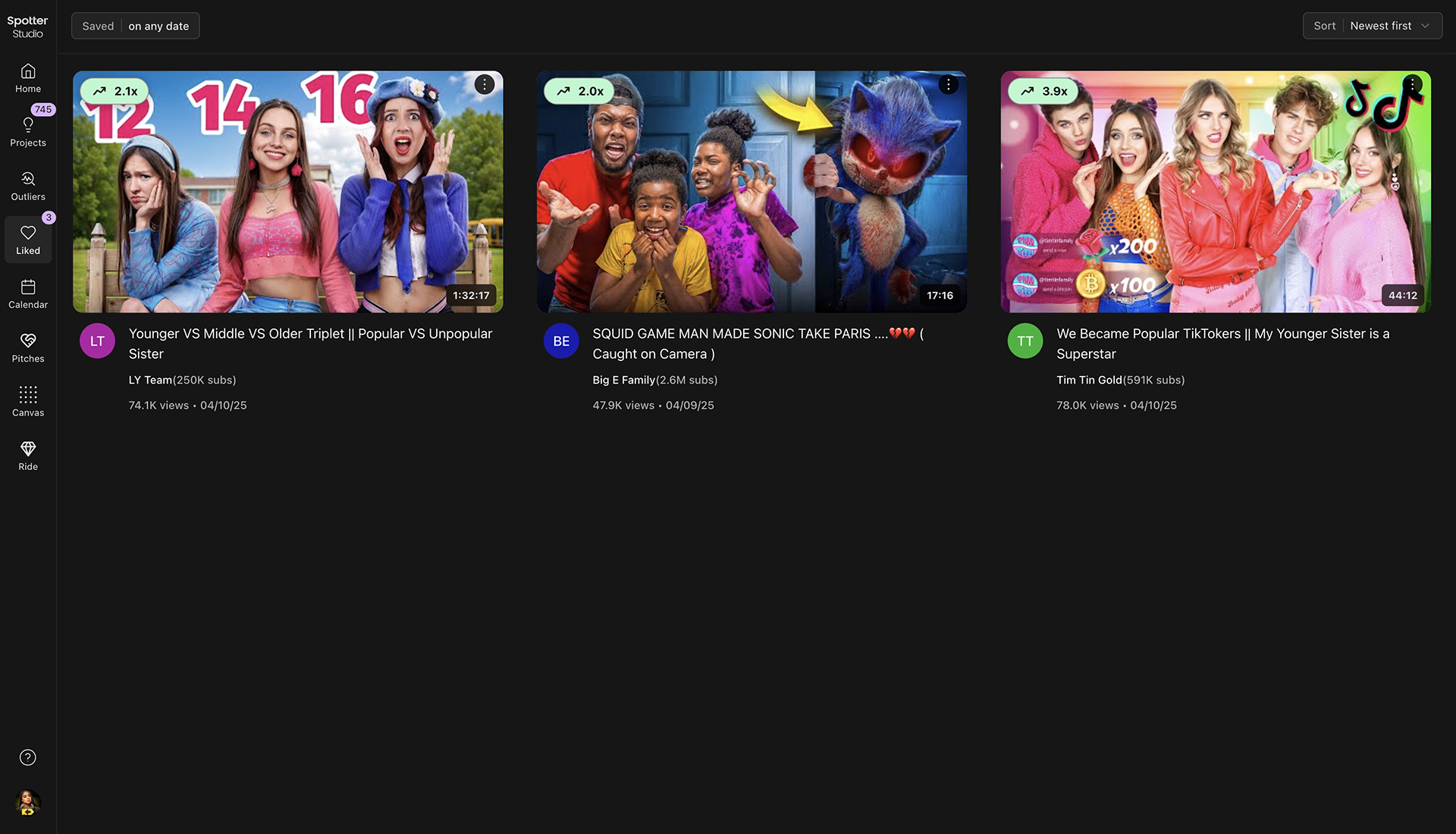The width and height of the screenshot is (1456, 834).
Task: Open the Home page from sidebar
Action: 28,78
